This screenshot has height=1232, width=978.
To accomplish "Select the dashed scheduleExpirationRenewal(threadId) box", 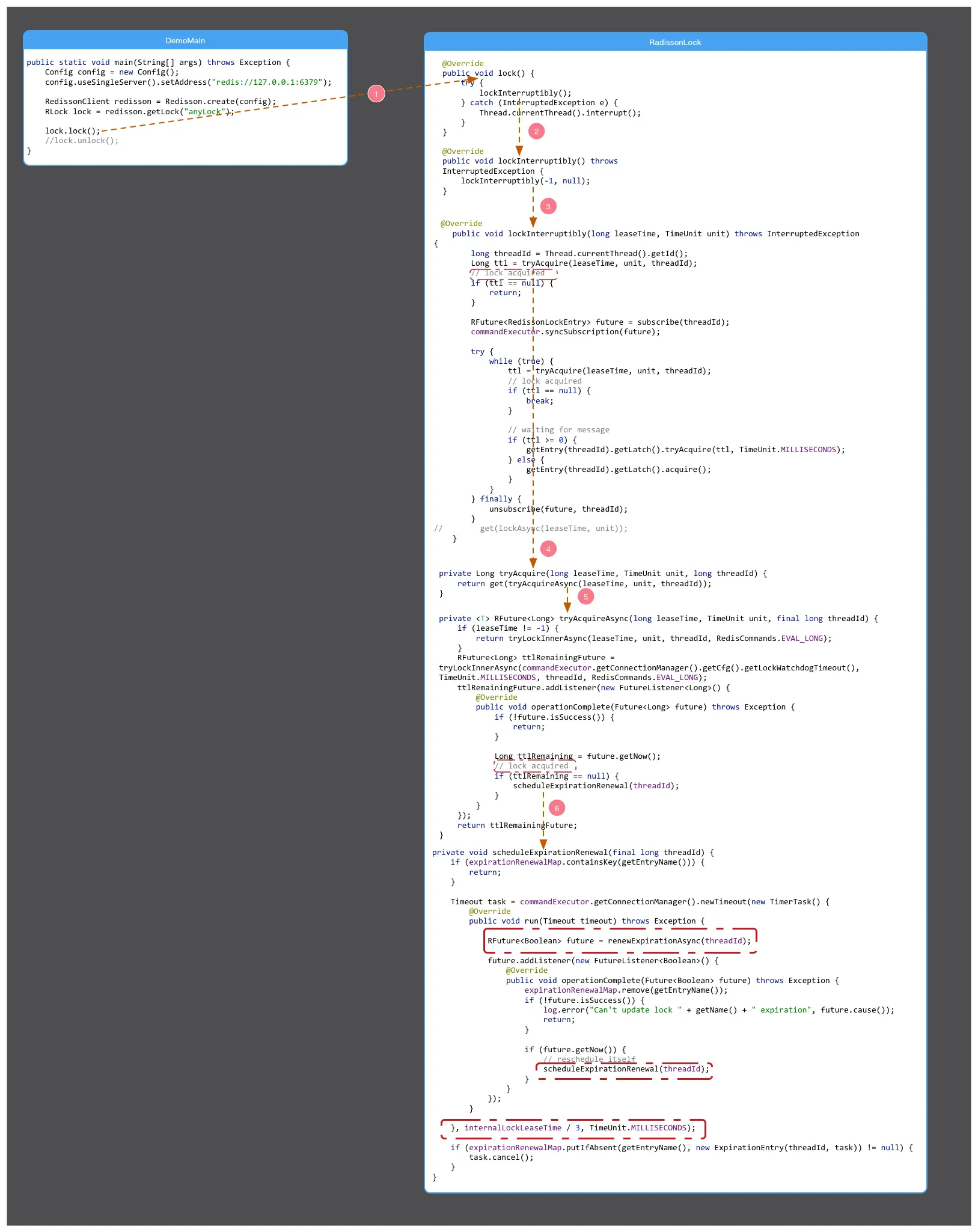I will (x=625, y=1069).
